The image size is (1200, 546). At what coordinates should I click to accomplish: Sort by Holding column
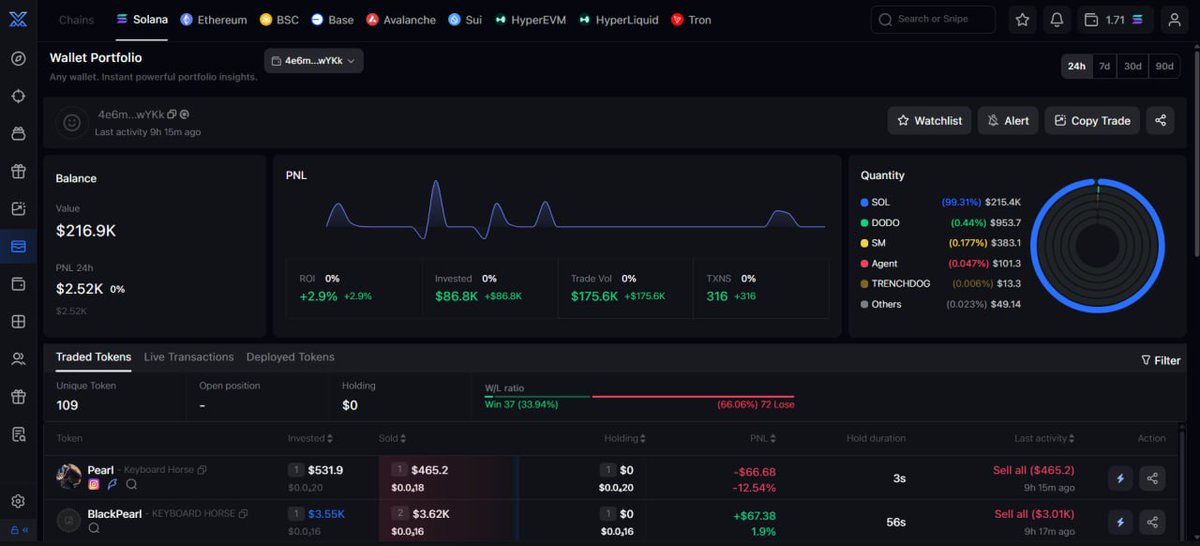point(624,438)
